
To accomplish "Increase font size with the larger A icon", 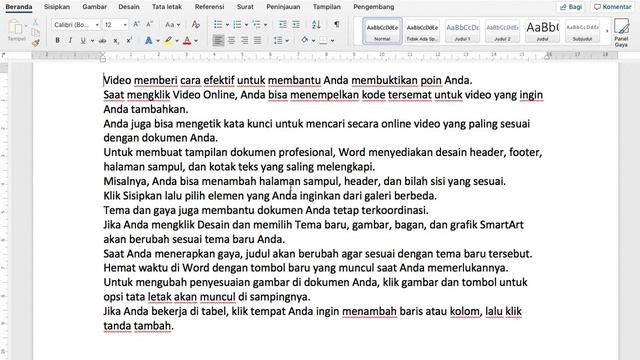I will [137, 24].
